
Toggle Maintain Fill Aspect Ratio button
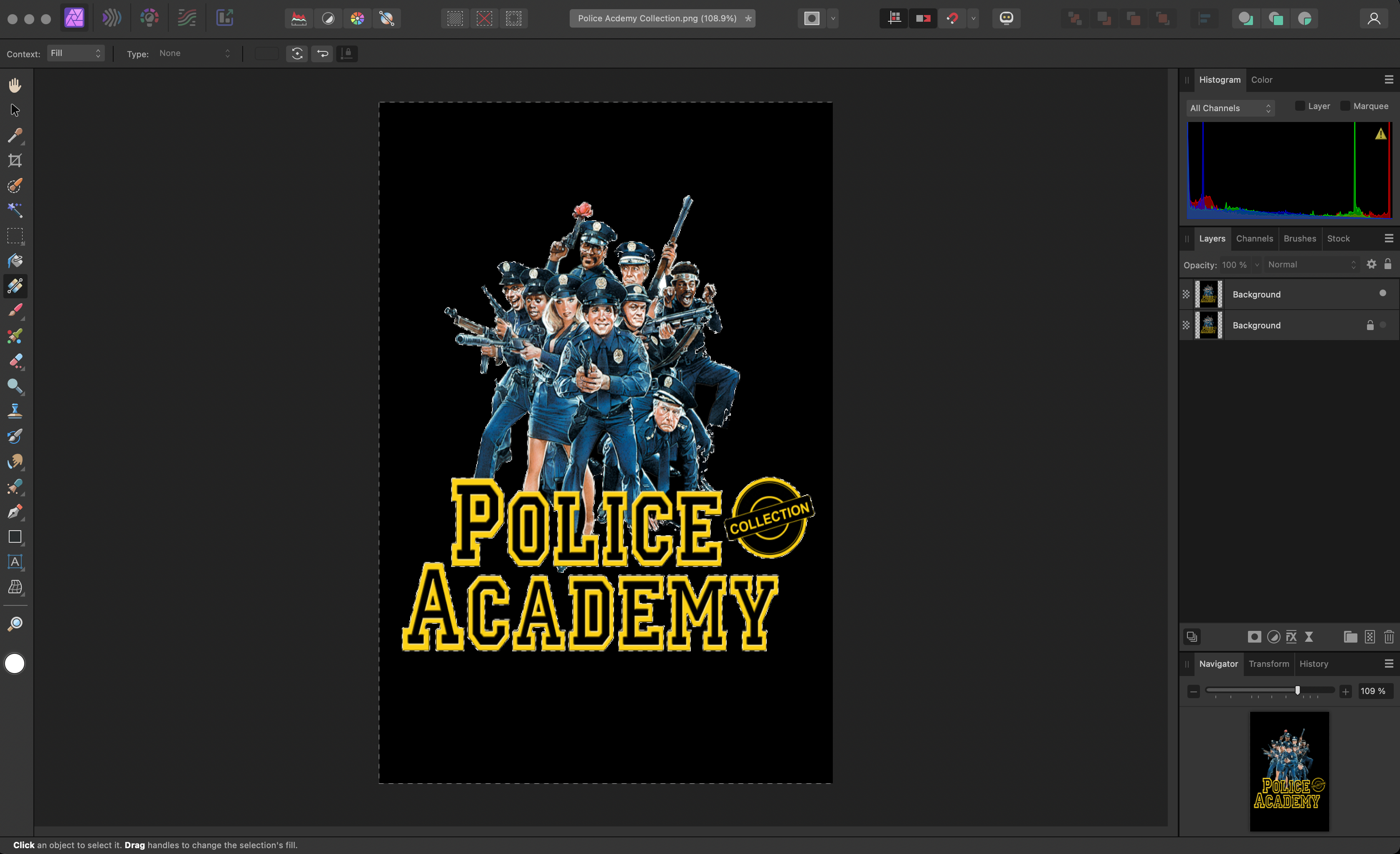coord(347,54)
